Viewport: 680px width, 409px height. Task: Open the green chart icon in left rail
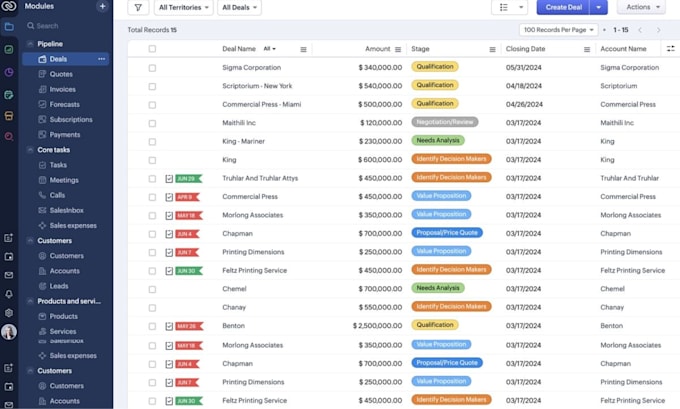pyautogui.click(x=9, y=49)
